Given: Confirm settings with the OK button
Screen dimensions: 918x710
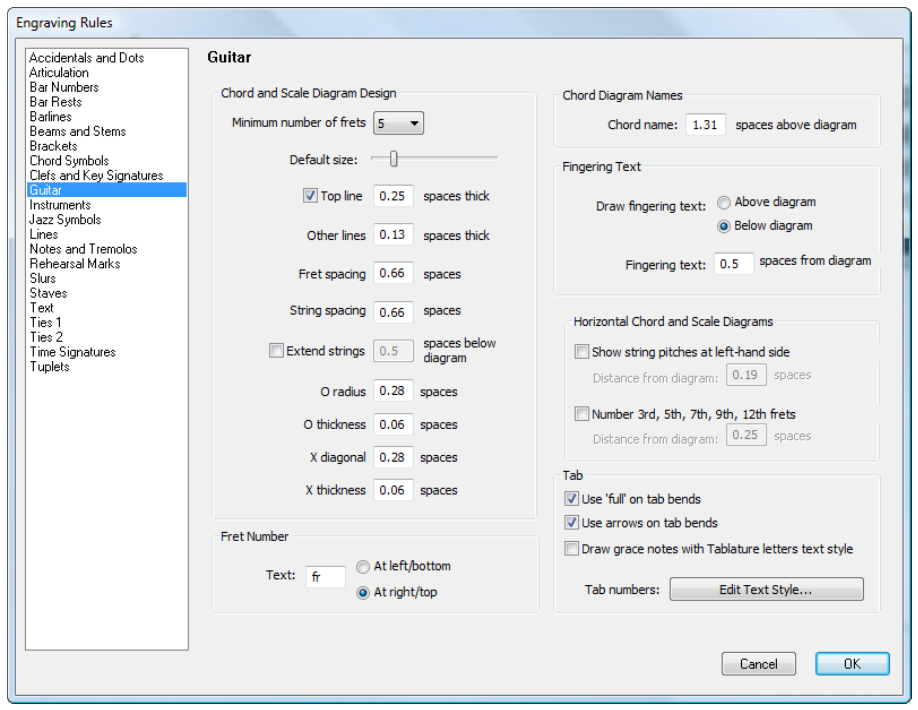Looking at the screenshot, I should (x=852, y=664).
